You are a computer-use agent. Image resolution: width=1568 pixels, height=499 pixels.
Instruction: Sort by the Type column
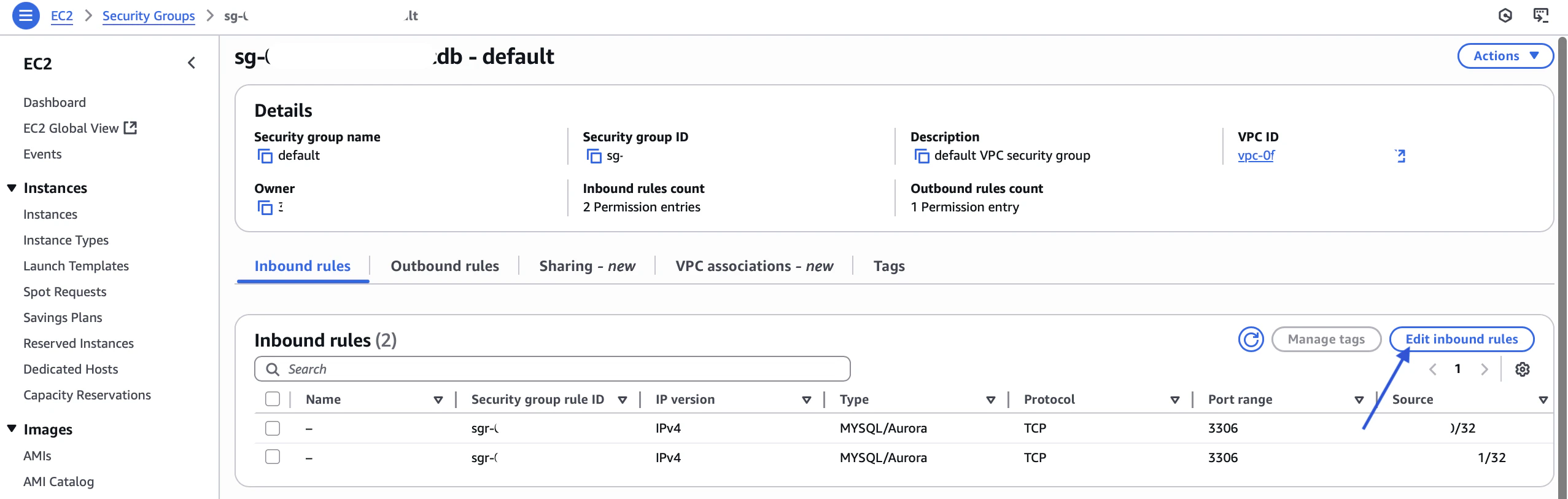tap(991, 400)
